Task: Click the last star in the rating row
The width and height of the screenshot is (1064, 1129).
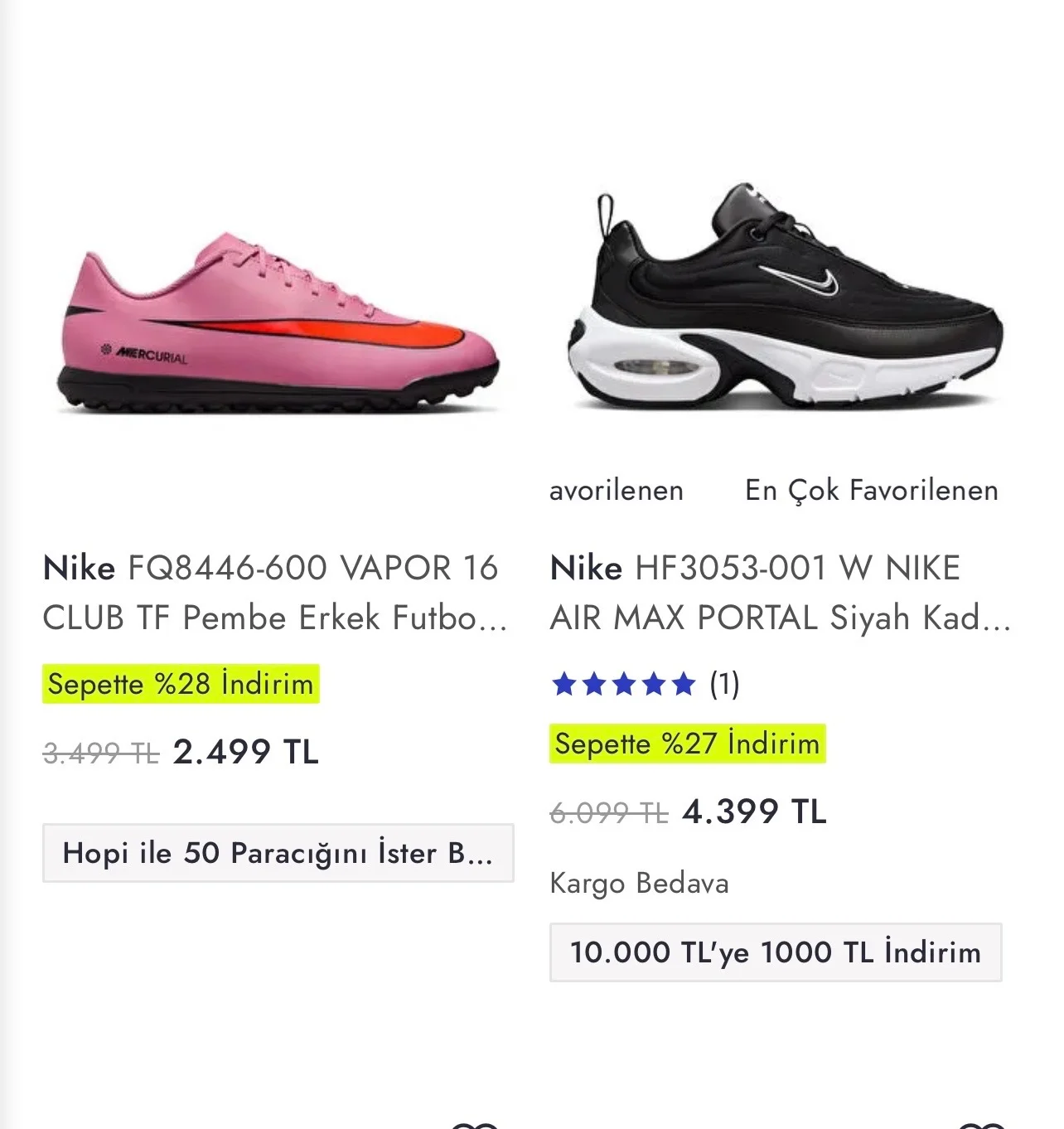Action: point(683,685)
